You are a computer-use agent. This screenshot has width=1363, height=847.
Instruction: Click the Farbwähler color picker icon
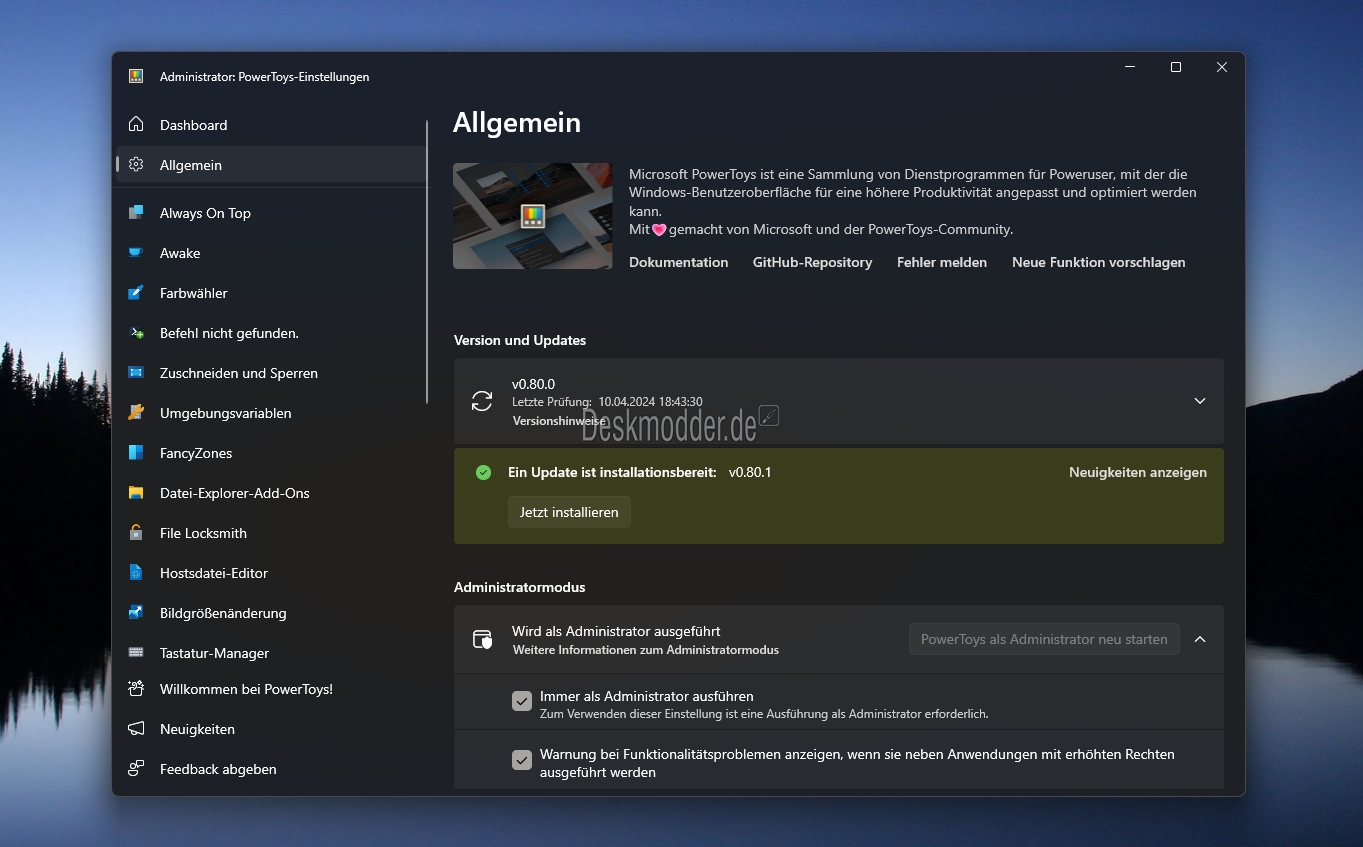[136, 292]
